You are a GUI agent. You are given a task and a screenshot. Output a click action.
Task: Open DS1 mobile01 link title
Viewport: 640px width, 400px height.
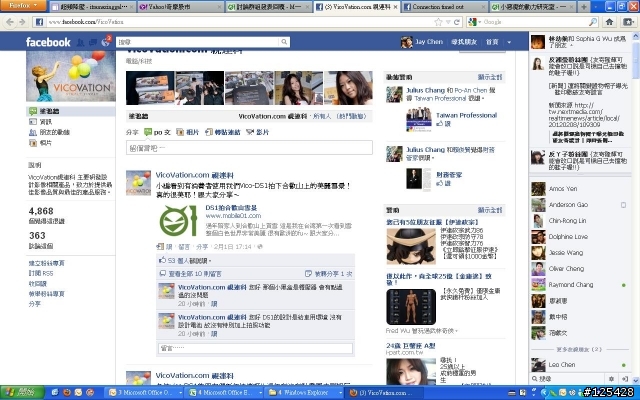pos(231,208)
